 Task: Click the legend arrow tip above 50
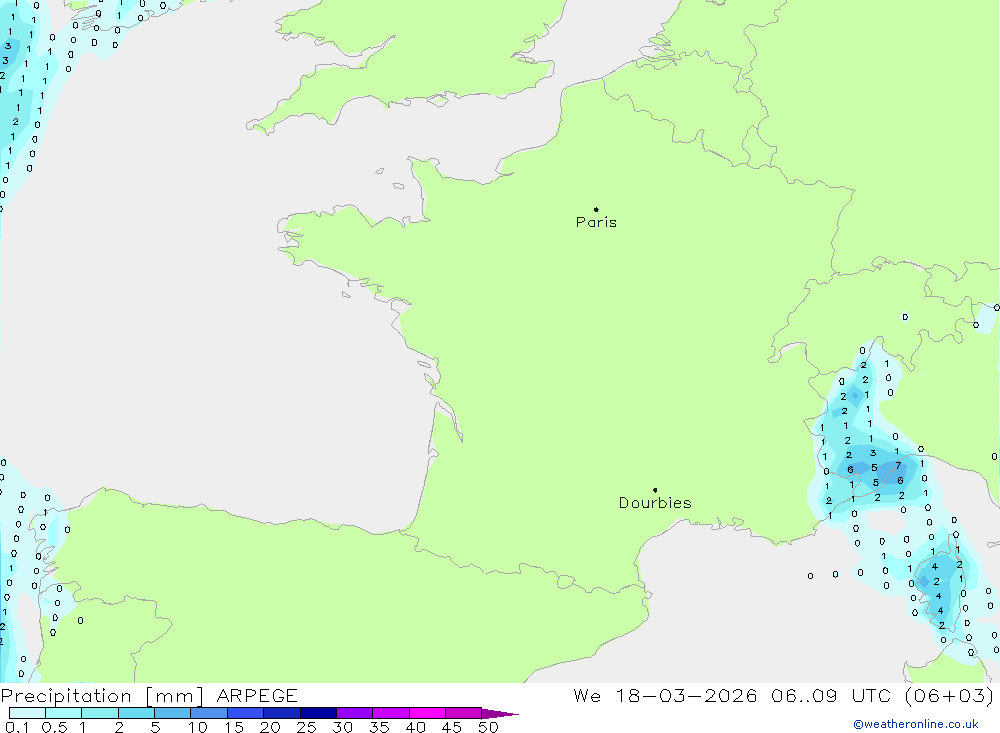[x=499, y=714]
